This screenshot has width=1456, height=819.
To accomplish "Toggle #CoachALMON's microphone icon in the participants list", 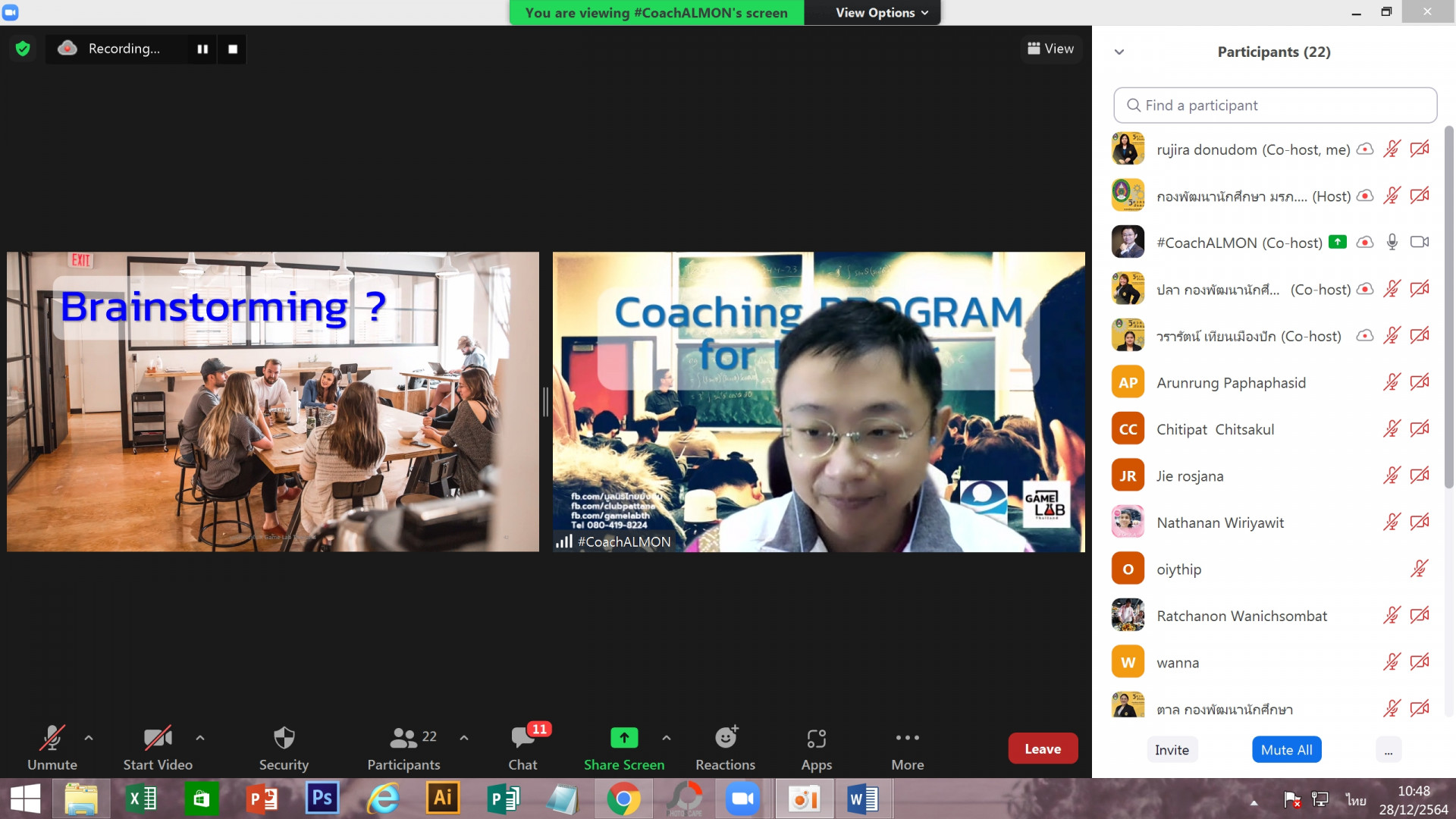I will pyautogui.click(x=1392, y=243).
